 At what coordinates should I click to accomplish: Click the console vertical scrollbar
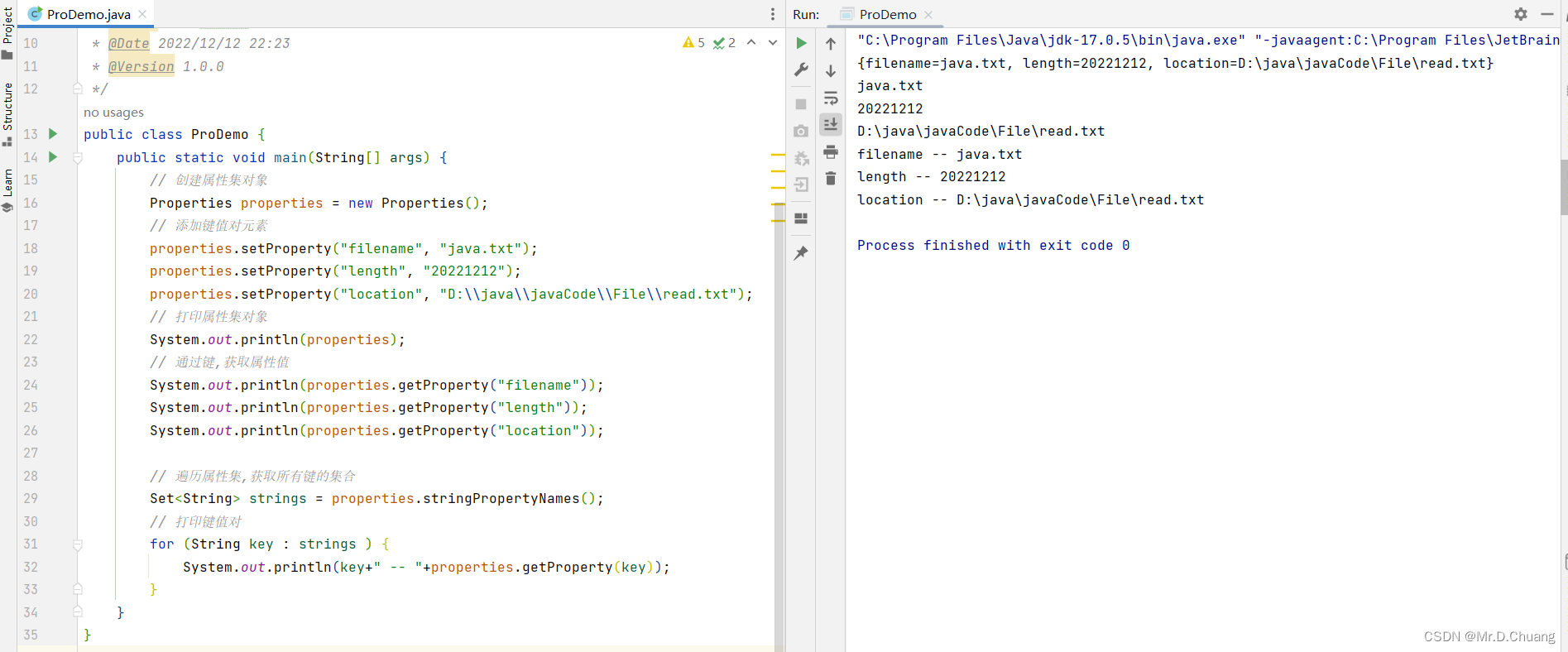[1564, 186]
